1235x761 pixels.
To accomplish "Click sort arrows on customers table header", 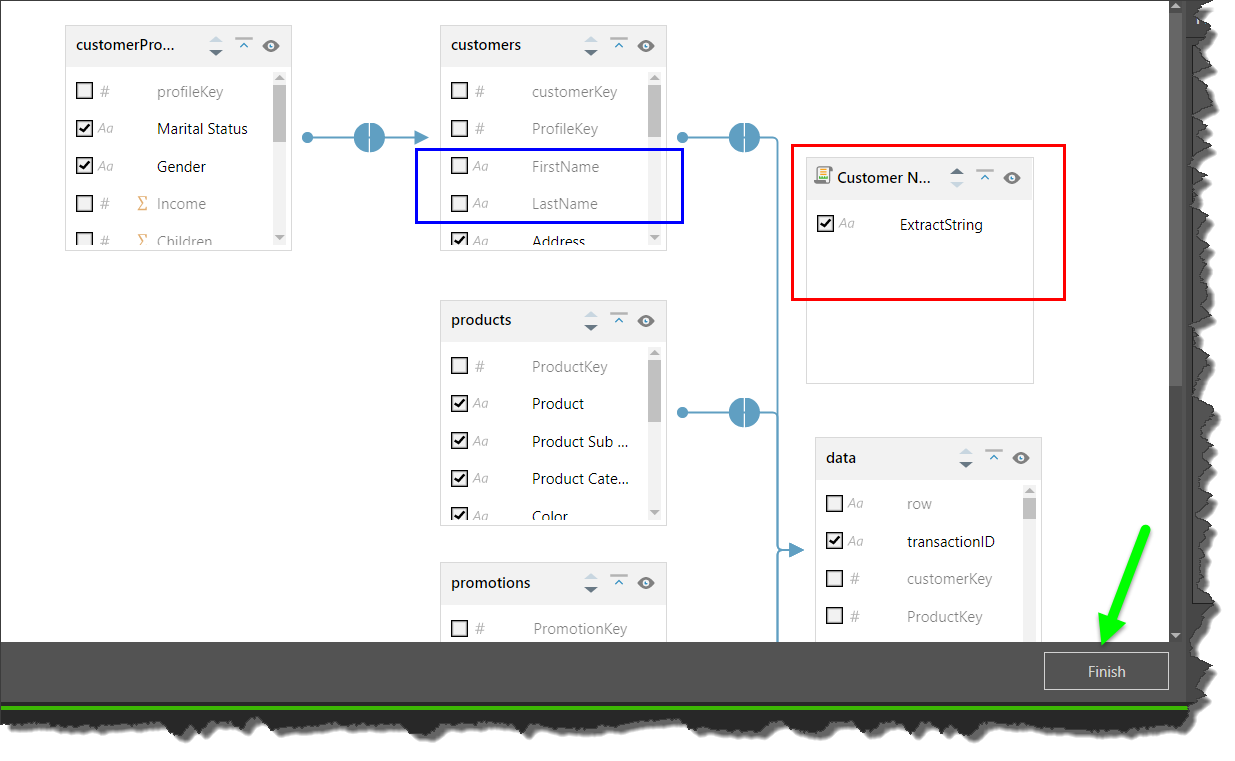I will click(591, 46).
